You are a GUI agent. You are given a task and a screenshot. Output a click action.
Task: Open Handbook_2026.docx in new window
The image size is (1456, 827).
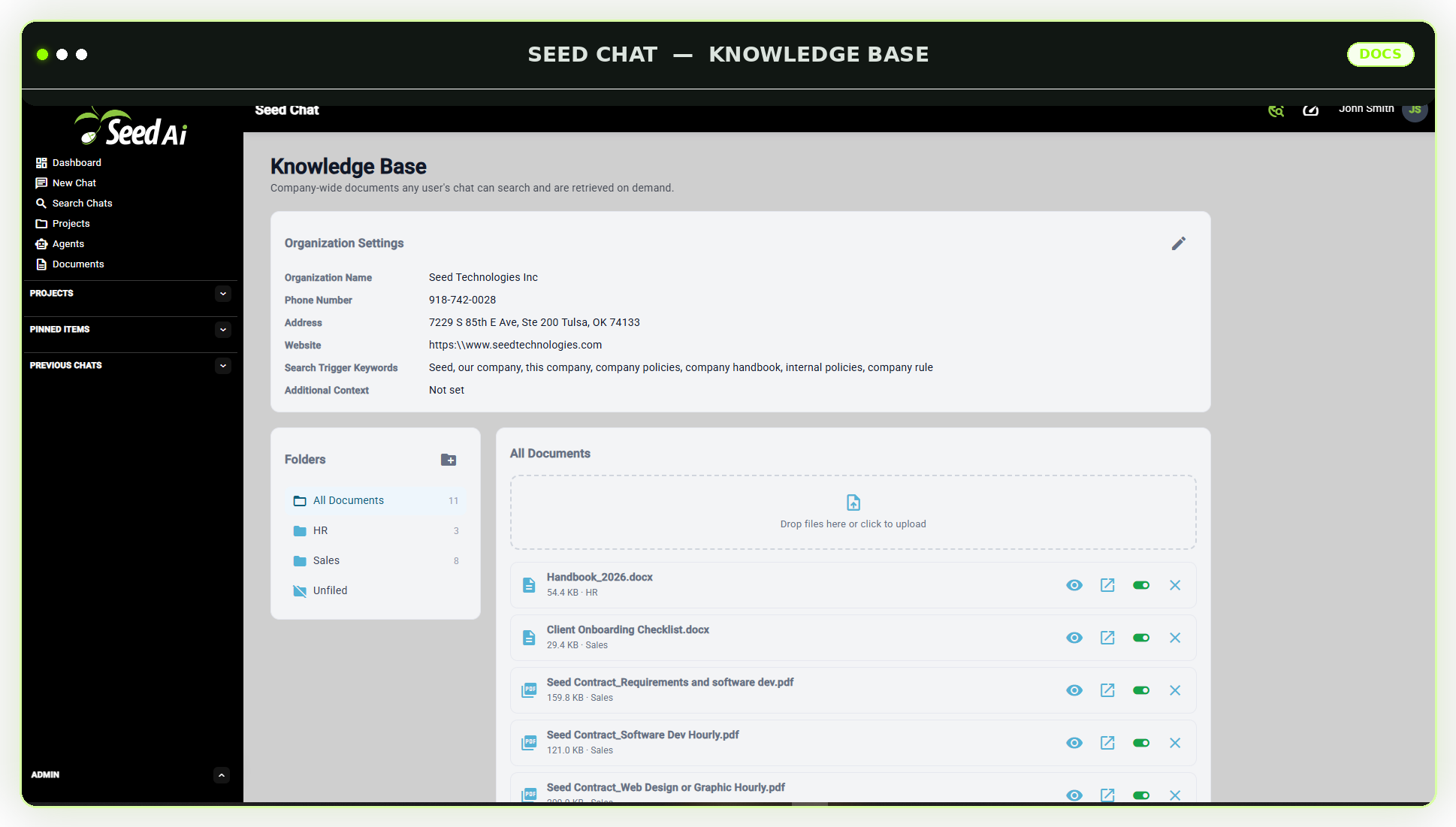click(x=1107, y=585)
